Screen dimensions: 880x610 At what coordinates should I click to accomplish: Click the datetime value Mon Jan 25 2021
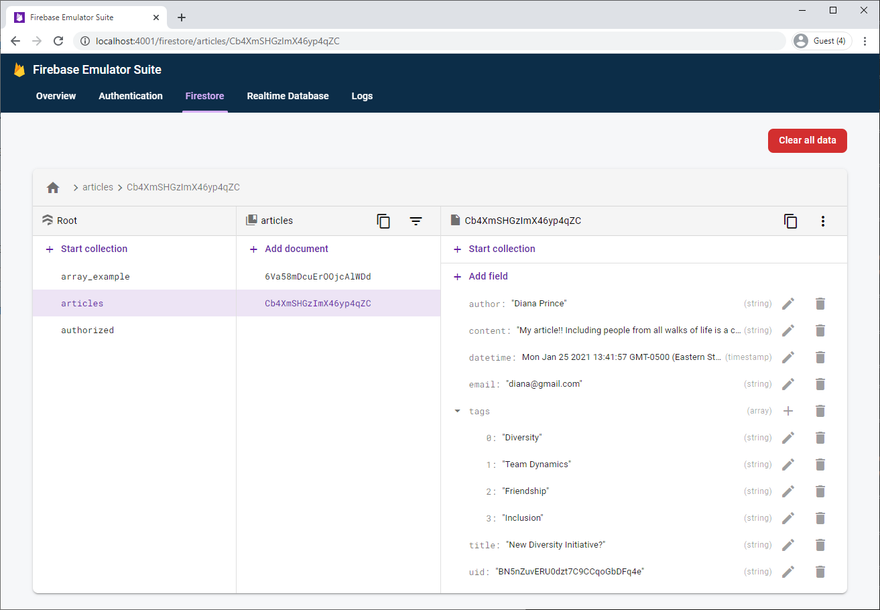tap(622, 357)
